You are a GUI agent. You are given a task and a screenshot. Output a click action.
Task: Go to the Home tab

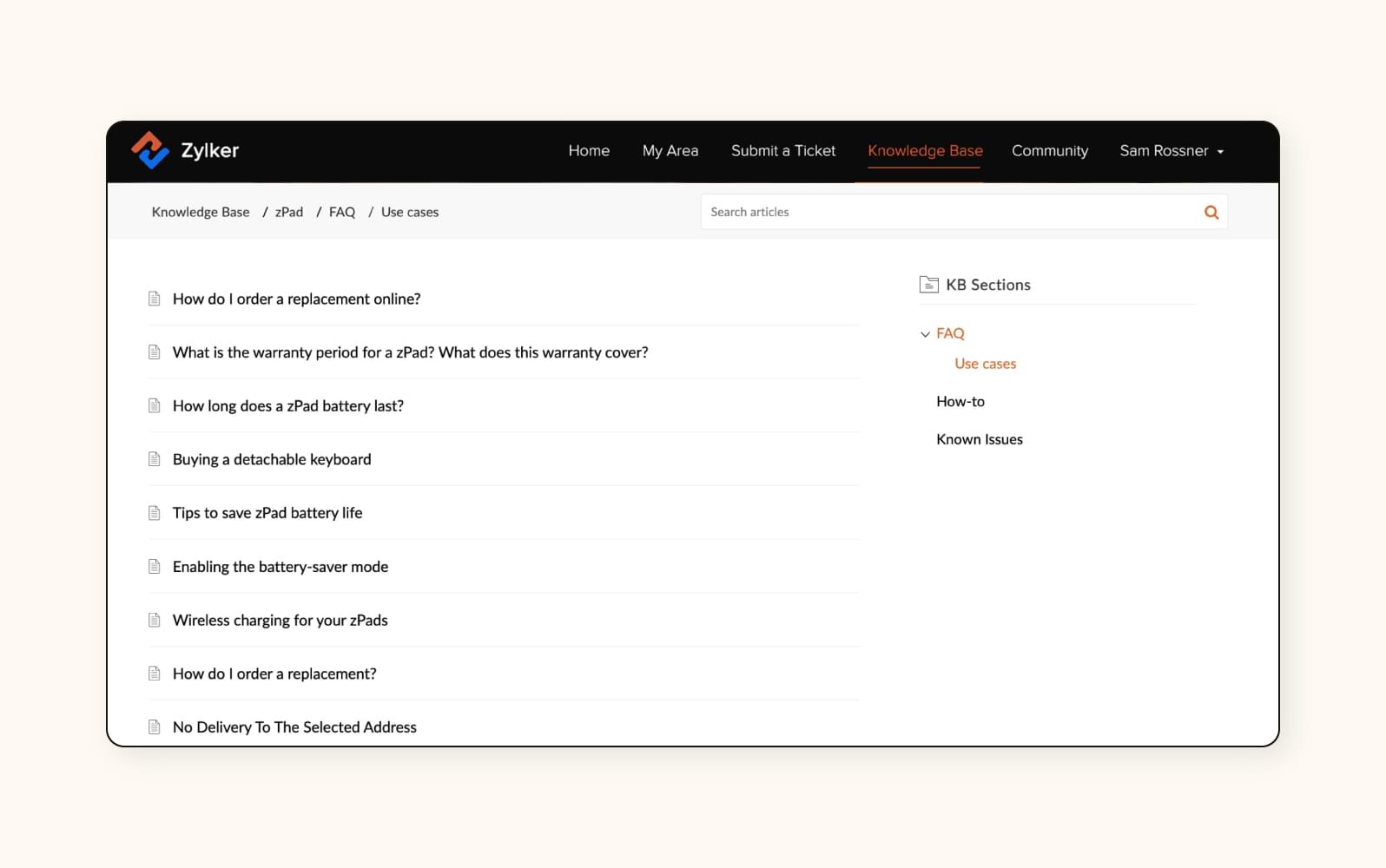pos(589,151)
